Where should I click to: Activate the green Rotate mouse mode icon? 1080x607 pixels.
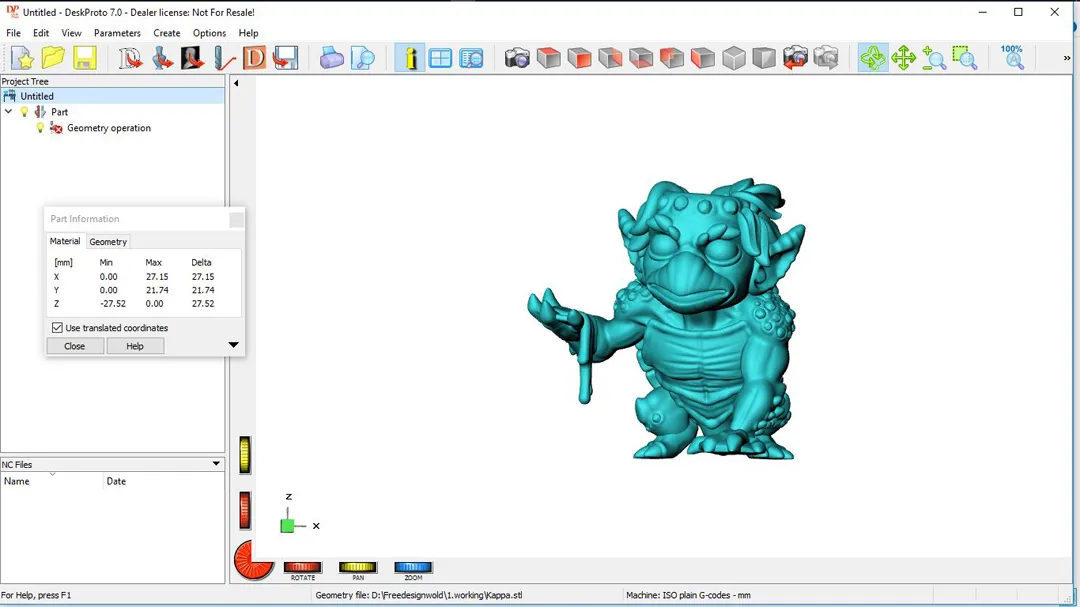[x=873, y=58]
